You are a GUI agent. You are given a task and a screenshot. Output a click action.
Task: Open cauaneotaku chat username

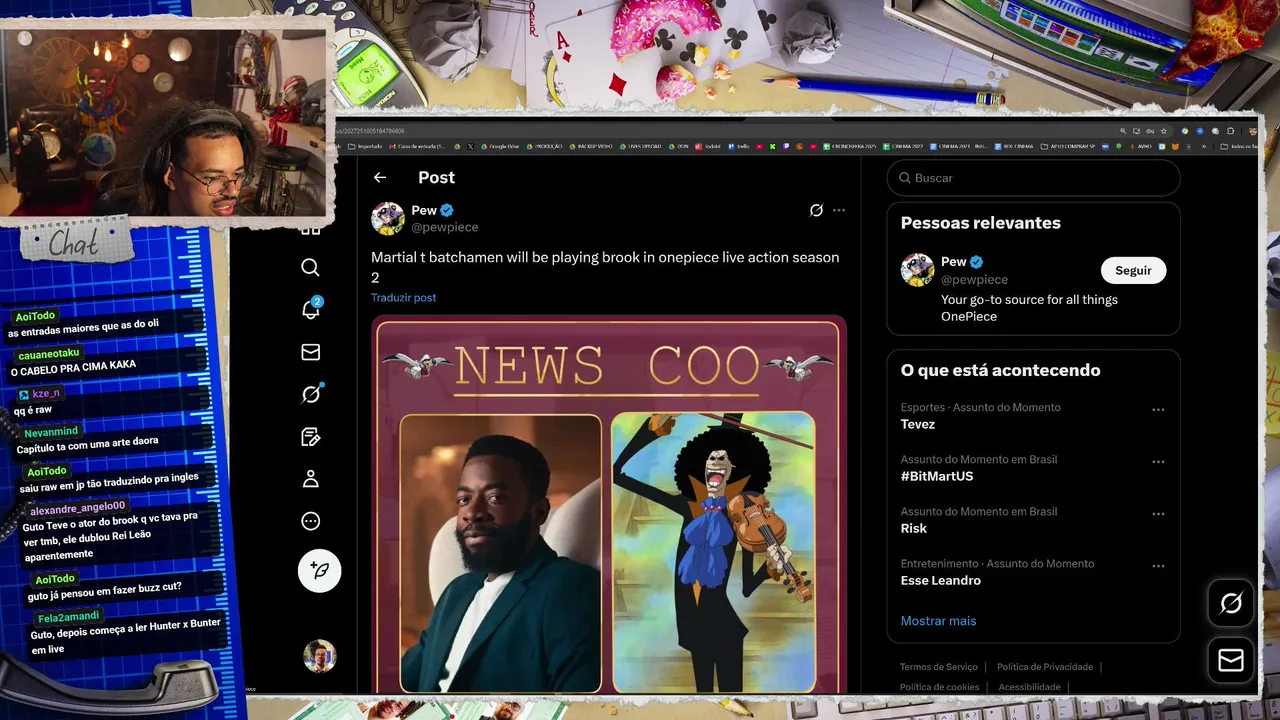click(49, 354)
